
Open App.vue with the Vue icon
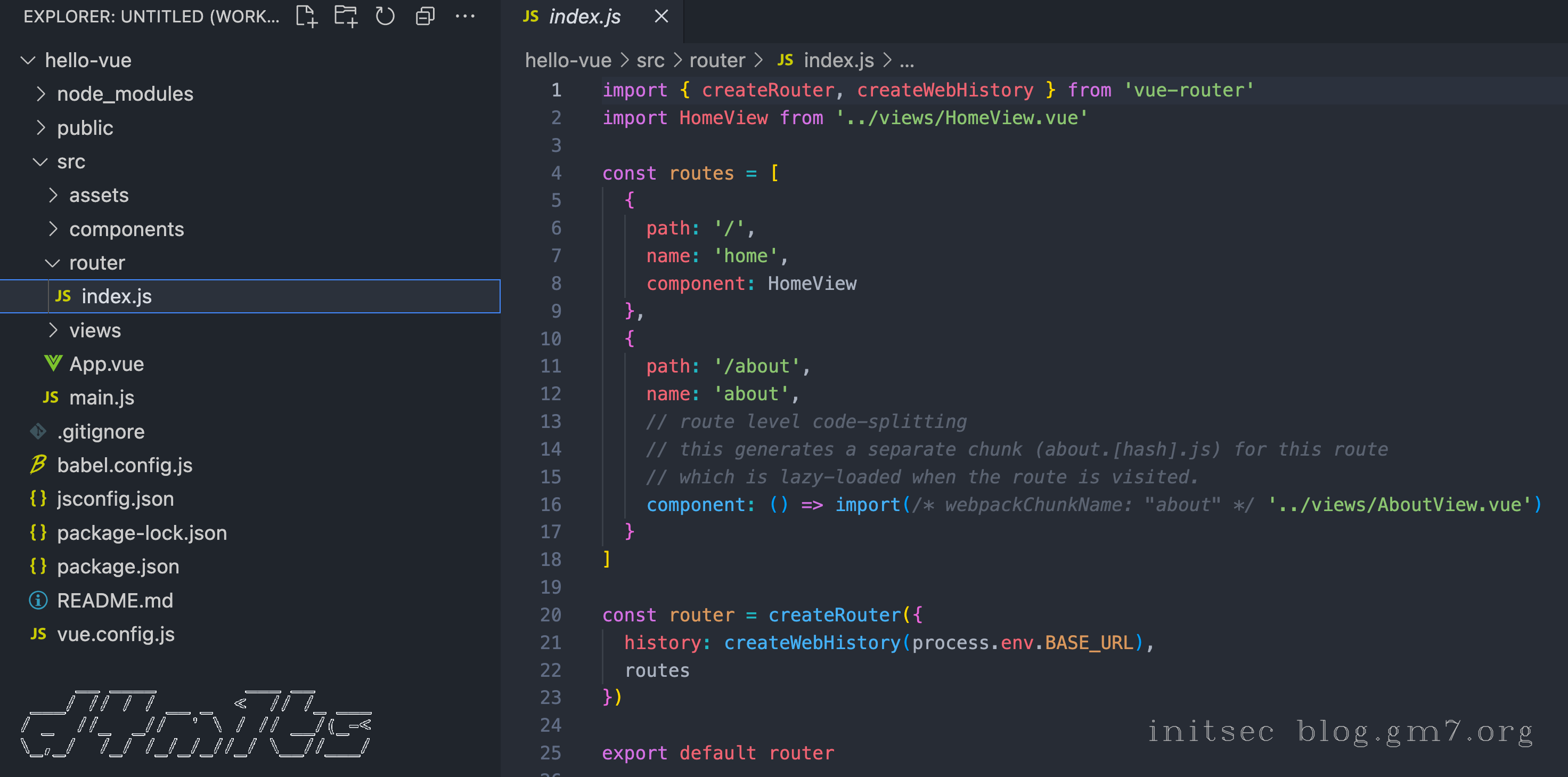pyautogui.click(x=106, y=364)
